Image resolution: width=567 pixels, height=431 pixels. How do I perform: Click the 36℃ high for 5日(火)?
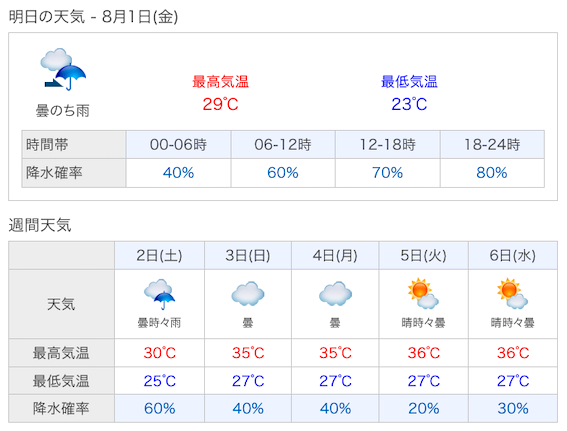[x=423, y=353]
